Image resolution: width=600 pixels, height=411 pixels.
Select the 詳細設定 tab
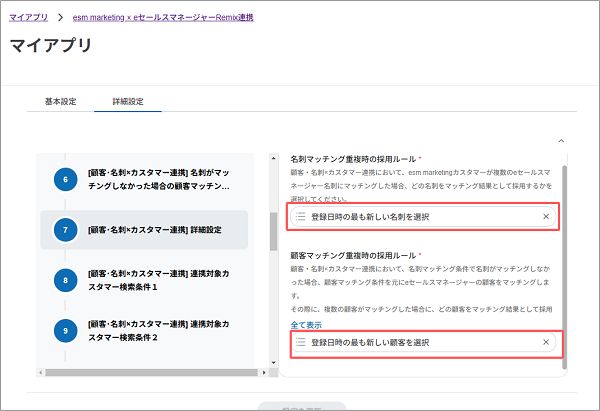pos(127,102)
